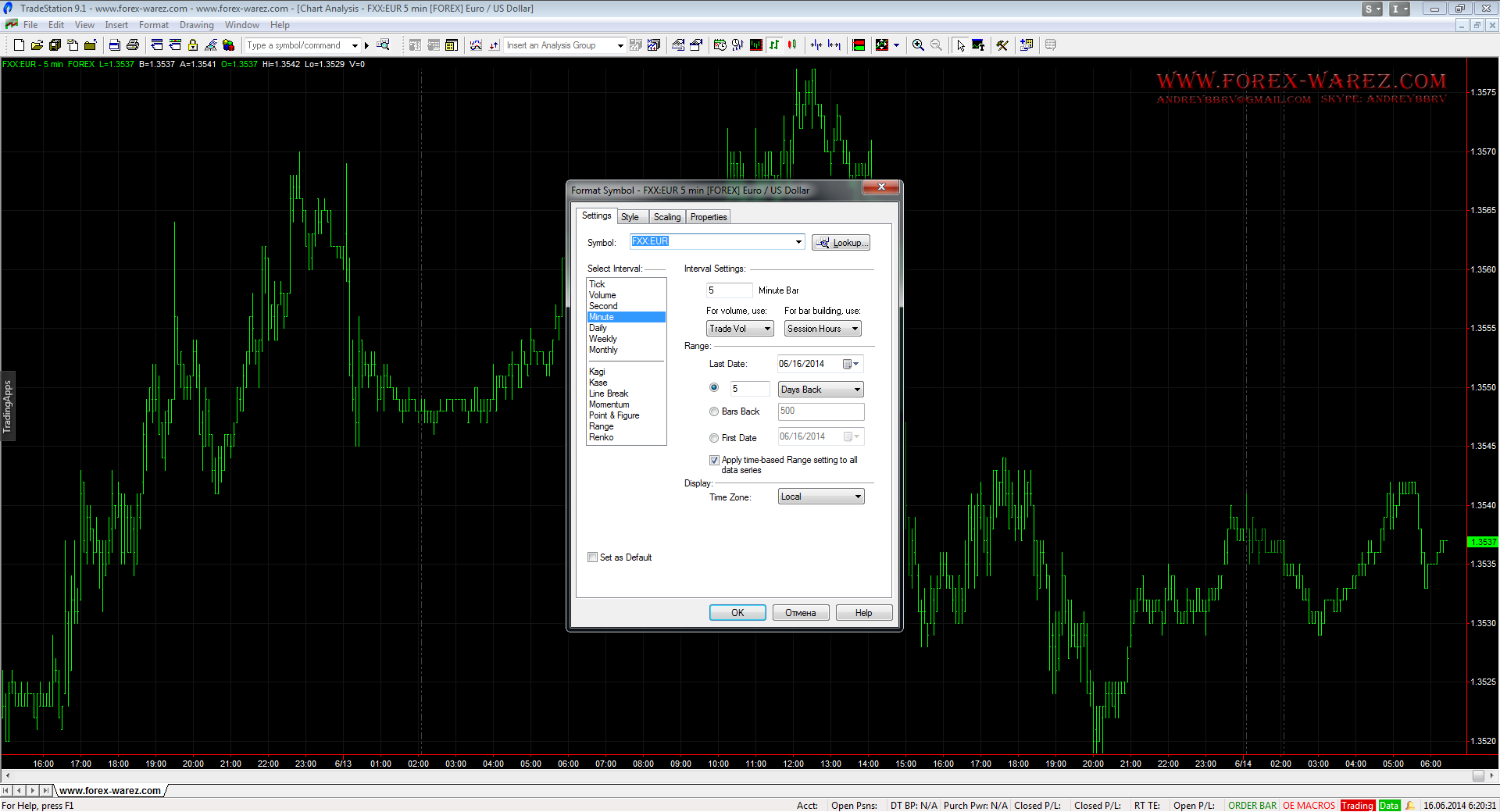Open the Days Back dropdown

click(821, 390)
